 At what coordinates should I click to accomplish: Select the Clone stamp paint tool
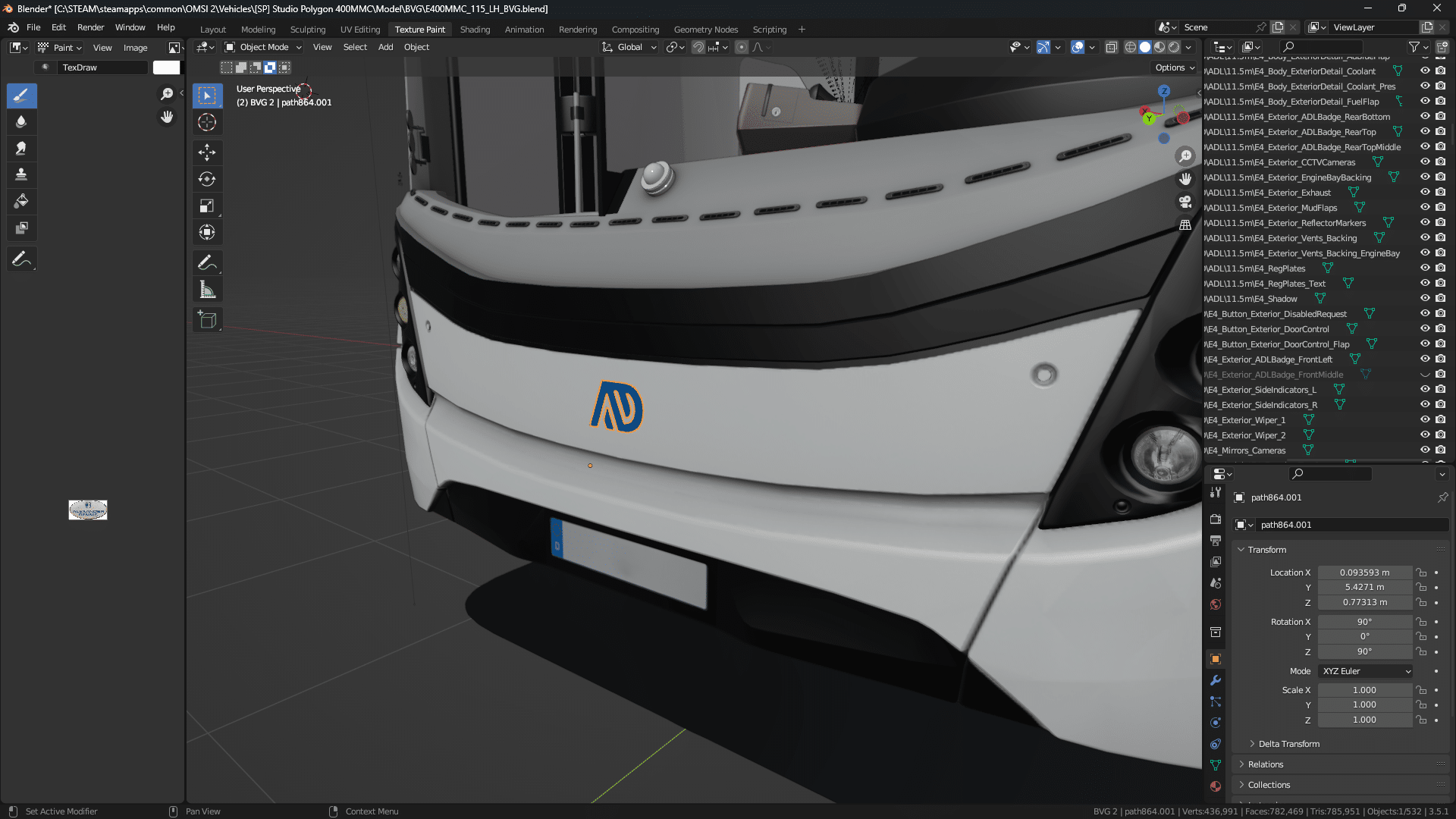click(x=21, y=174)
